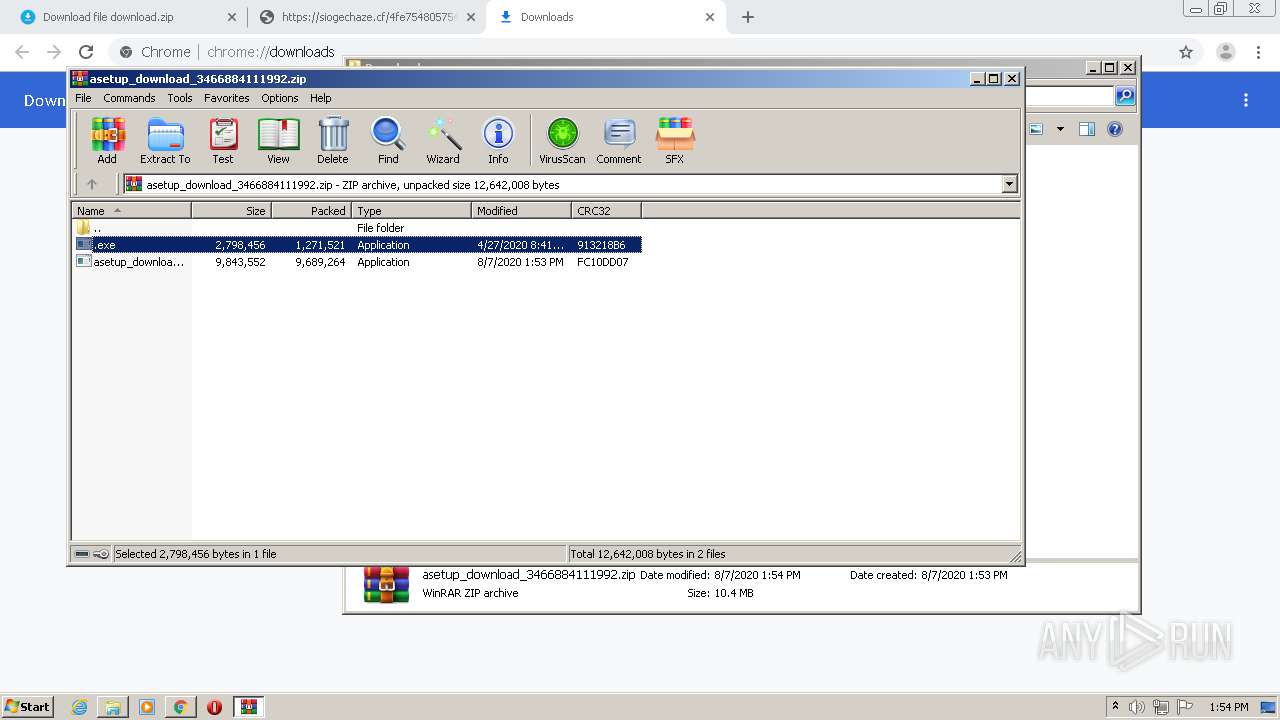This screenshot has width=1280, height=720.
Task: Launch Chrome from the taskbar
Action: 180,707
